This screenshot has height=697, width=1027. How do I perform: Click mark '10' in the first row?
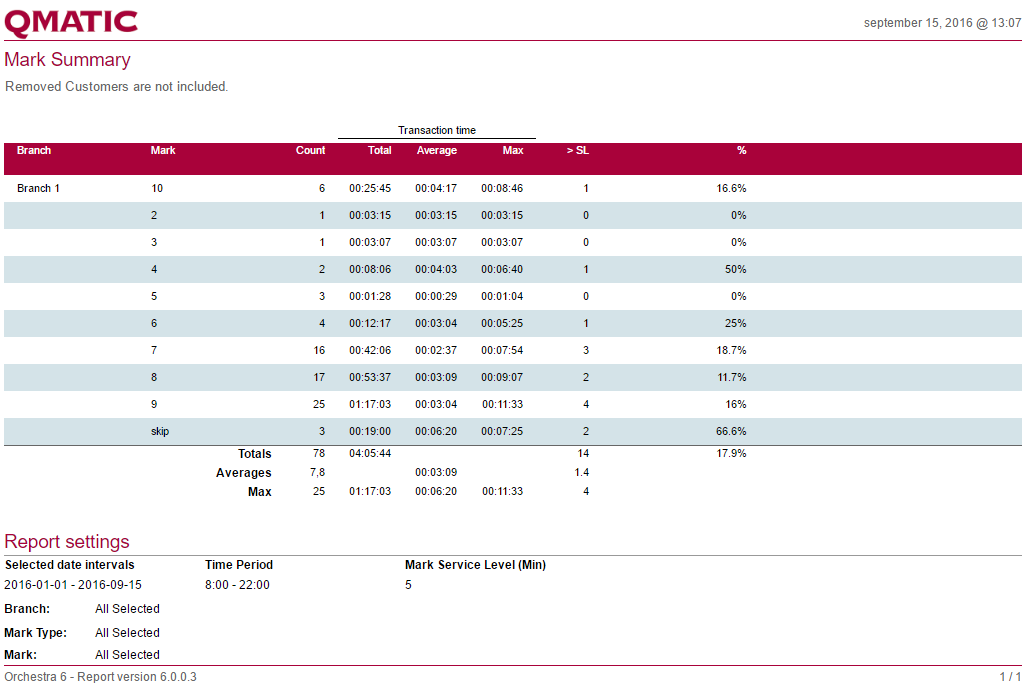click(x=157, y=189)
